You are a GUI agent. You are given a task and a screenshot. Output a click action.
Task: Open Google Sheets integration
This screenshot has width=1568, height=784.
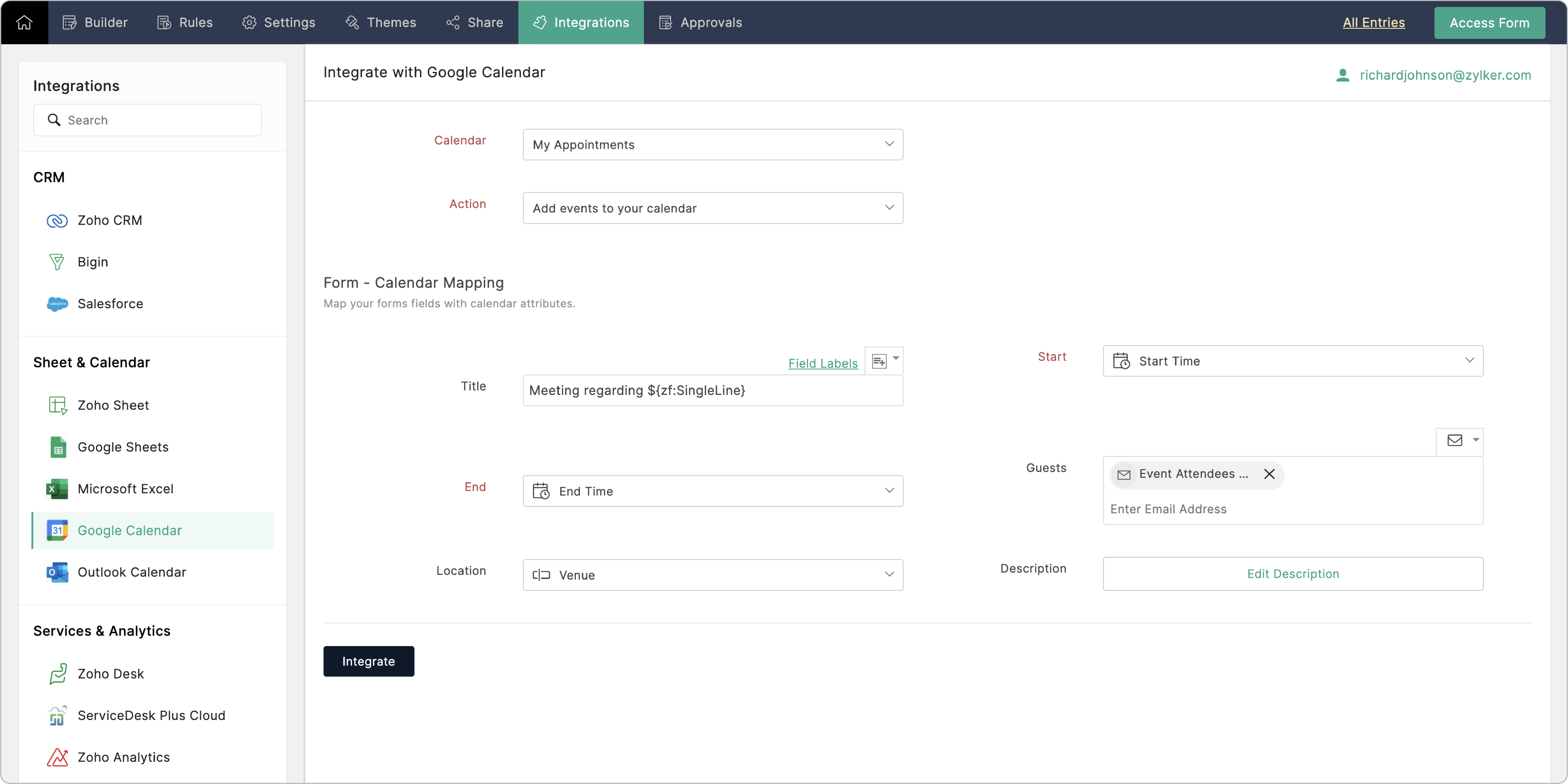pyautogui.click(x=123, y=447)
